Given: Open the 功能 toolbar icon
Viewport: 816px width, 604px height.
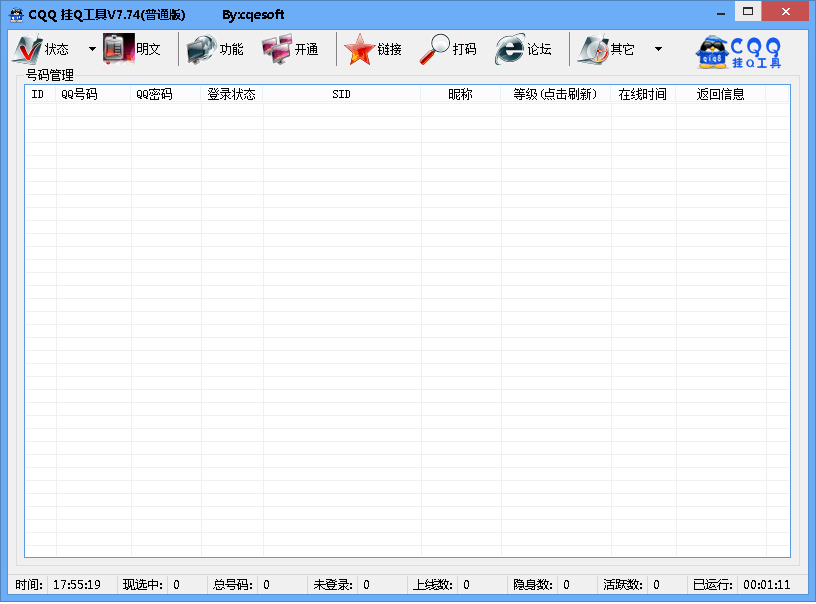Looking at the screenshot, I should tap(201, 49).
